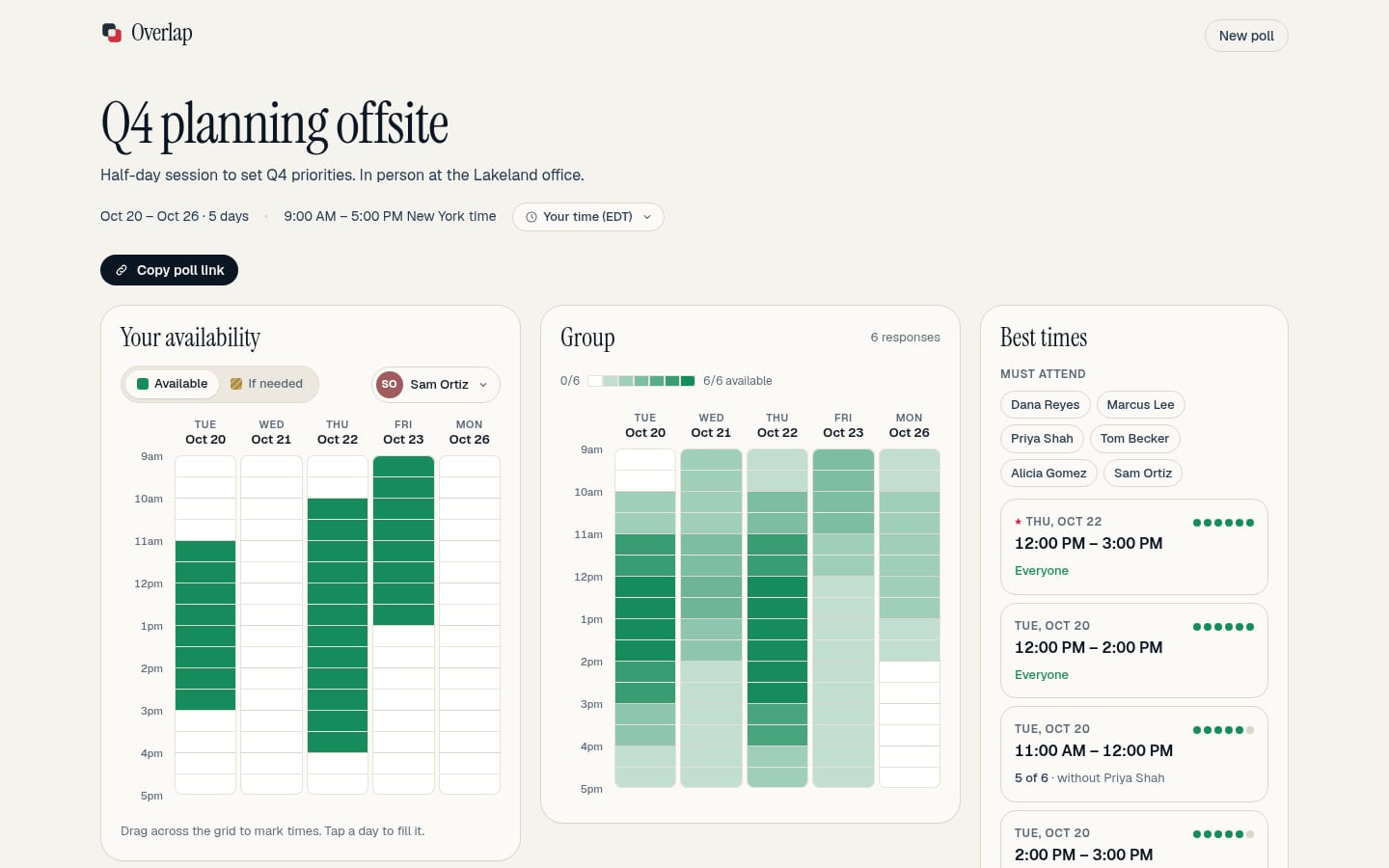
Task: Click the New poll button
Action: point(1246,36)
